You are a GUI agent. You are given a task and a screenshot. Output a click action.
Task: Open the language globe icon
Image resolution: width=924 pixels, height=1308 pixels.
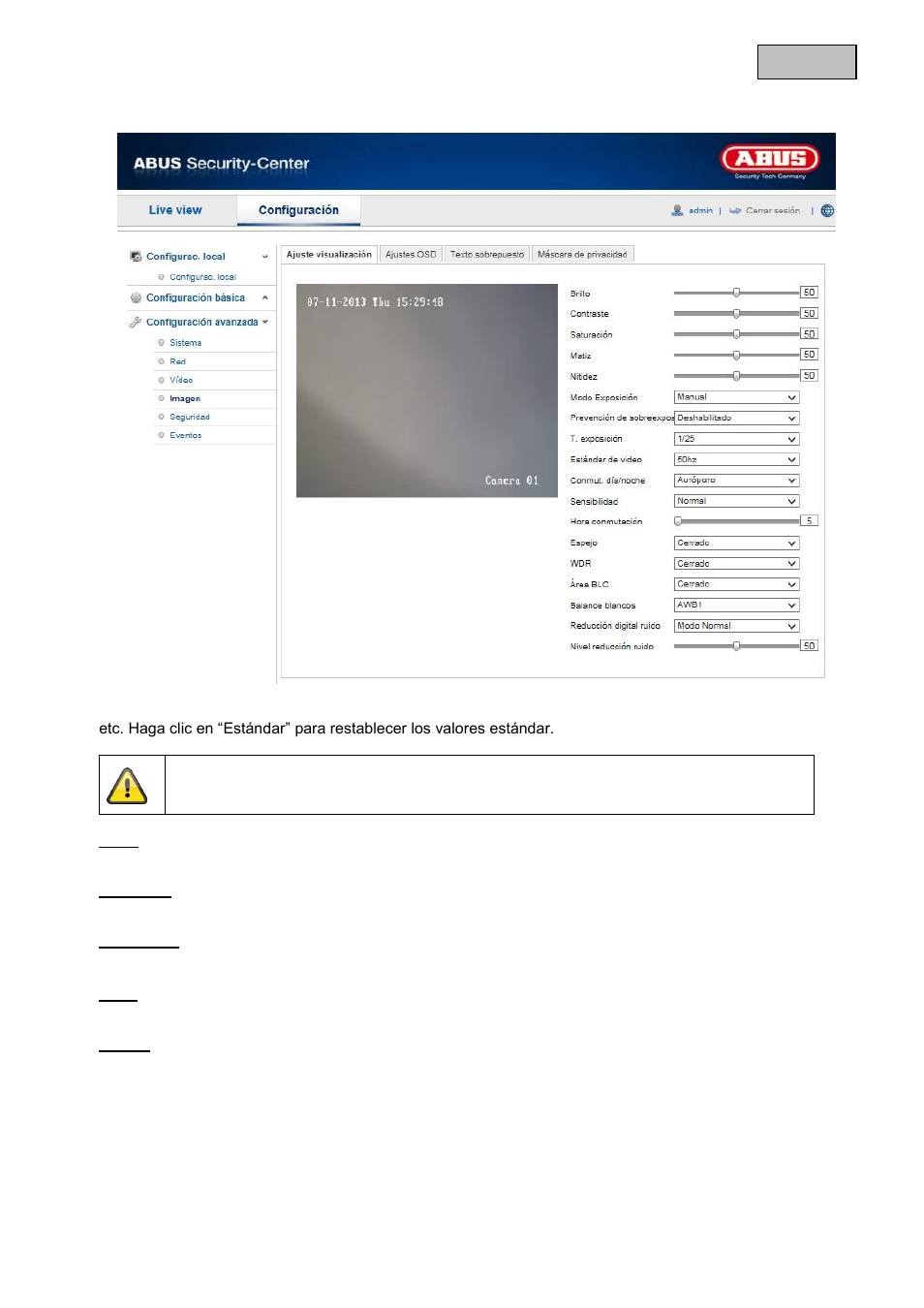827,210
